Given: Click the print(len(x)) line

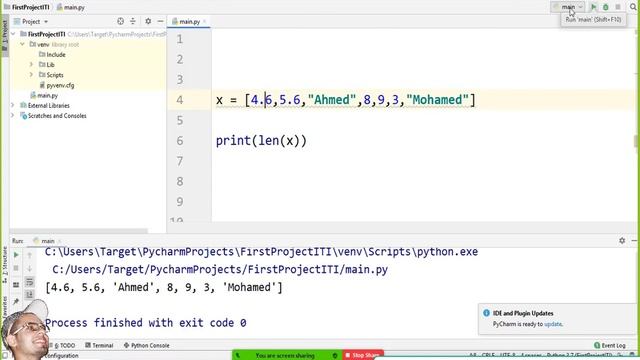Looking at the screenshot, I should [261, 141].
